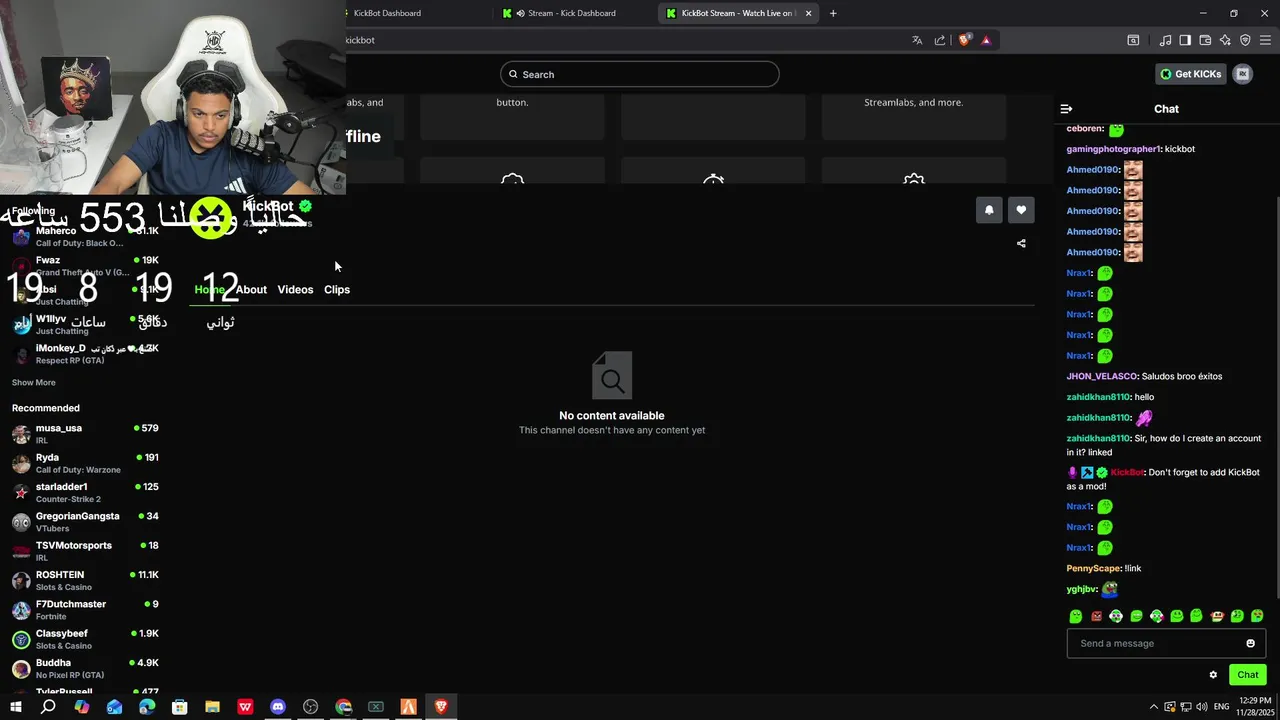1280x720 pixels.
Task: Open Microsoft Store from the taskbar
Action: pyautogui.click(x=179, y=707)
